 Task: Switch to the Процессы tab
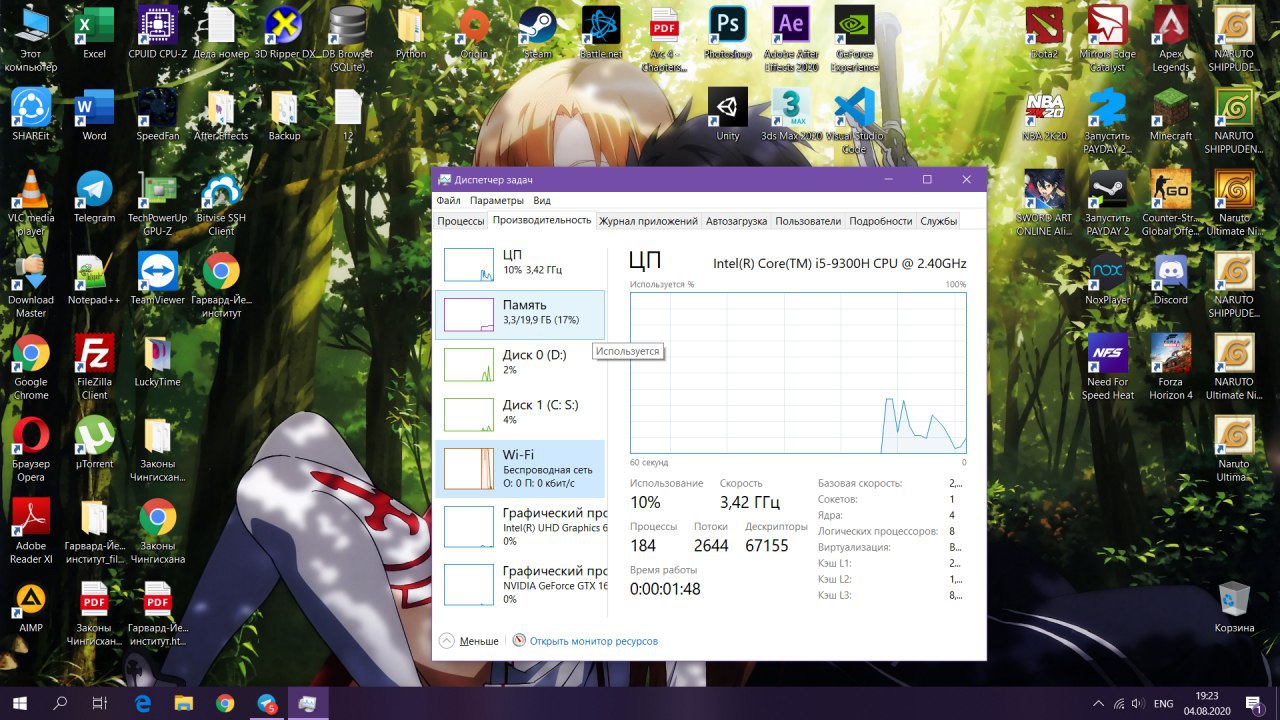tap(461, 221)
